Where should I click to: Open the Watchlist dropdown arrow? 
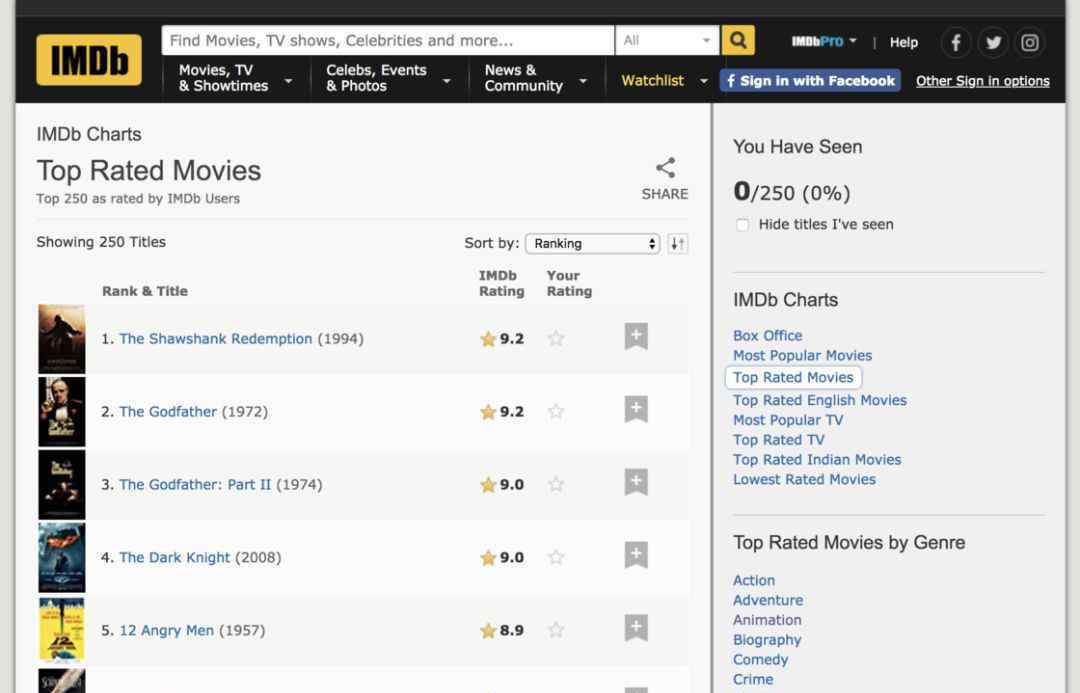(703, 81)
